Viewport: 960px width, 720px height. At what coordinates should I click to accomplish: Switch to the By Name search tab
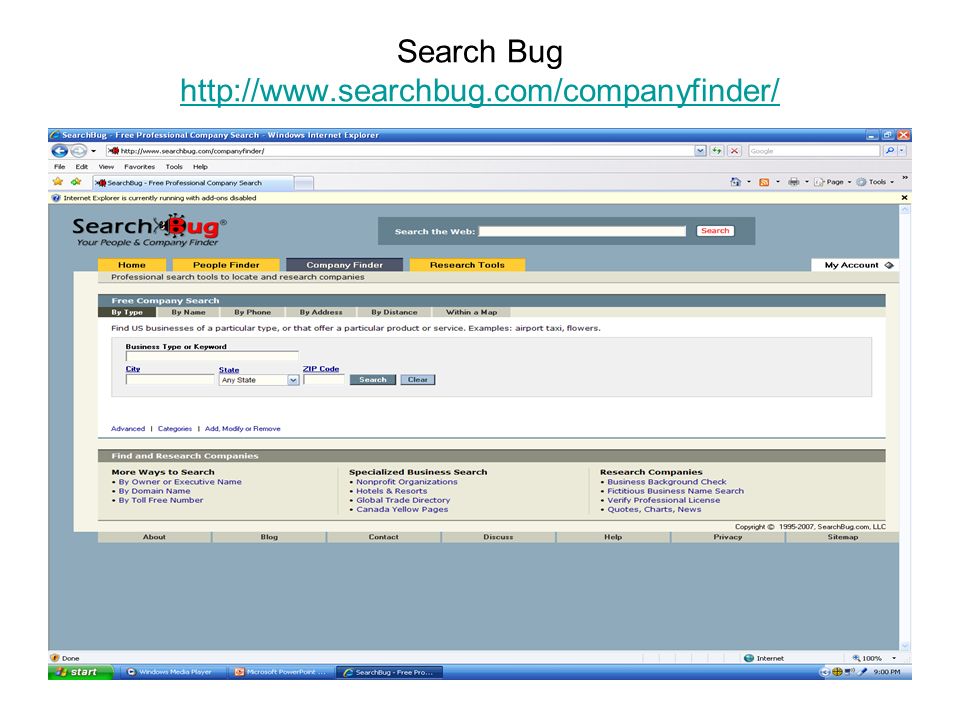pyautogui.click(x=188, y=312)
